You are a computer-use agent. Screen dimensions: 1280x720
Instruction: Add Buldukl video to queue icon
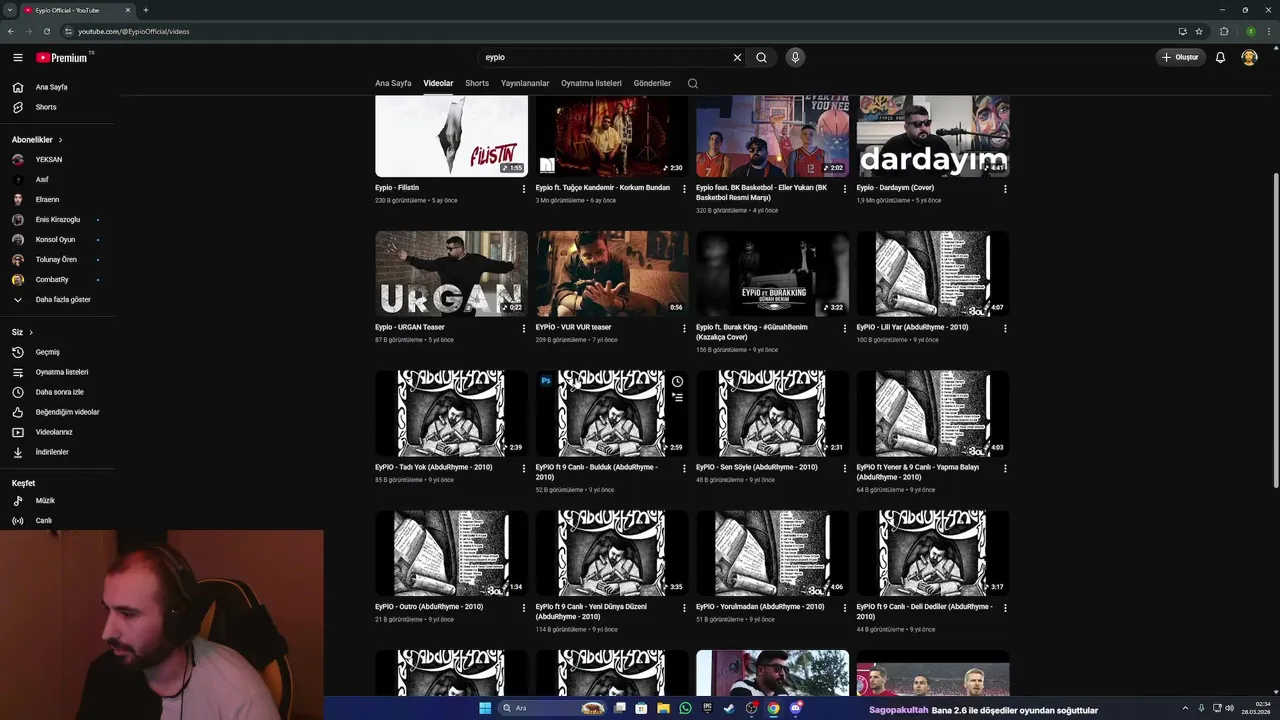click(677, 397)
